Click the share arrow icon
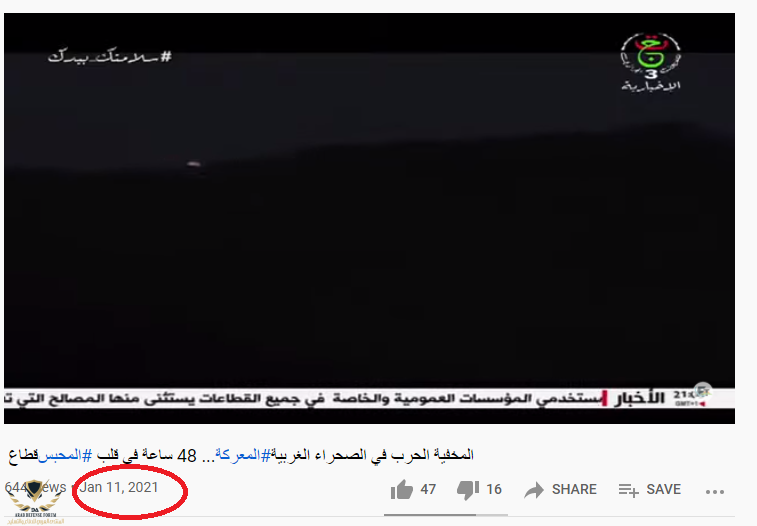The image size is (757, 526). tap(534, 490)
